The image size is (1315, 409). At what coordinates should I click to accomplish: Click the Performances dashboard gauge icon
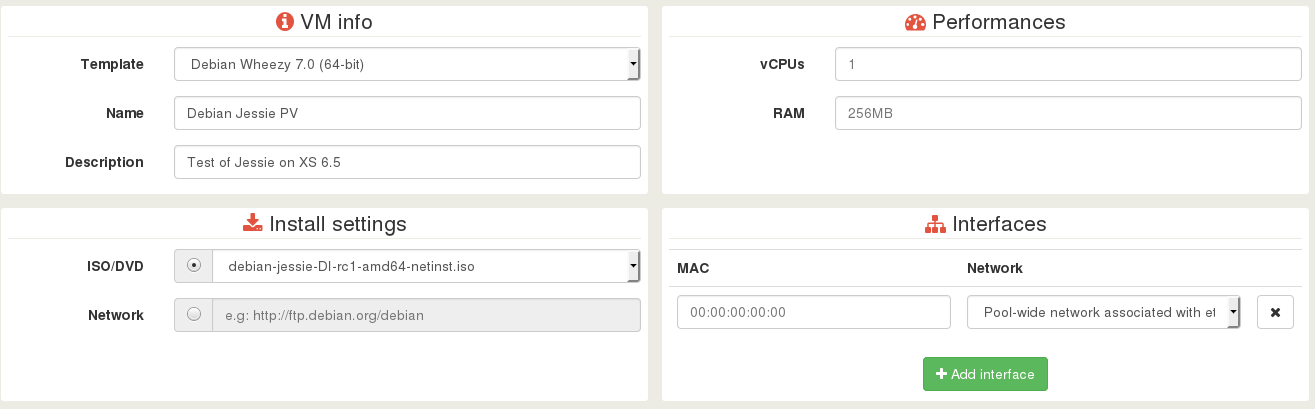915,22
